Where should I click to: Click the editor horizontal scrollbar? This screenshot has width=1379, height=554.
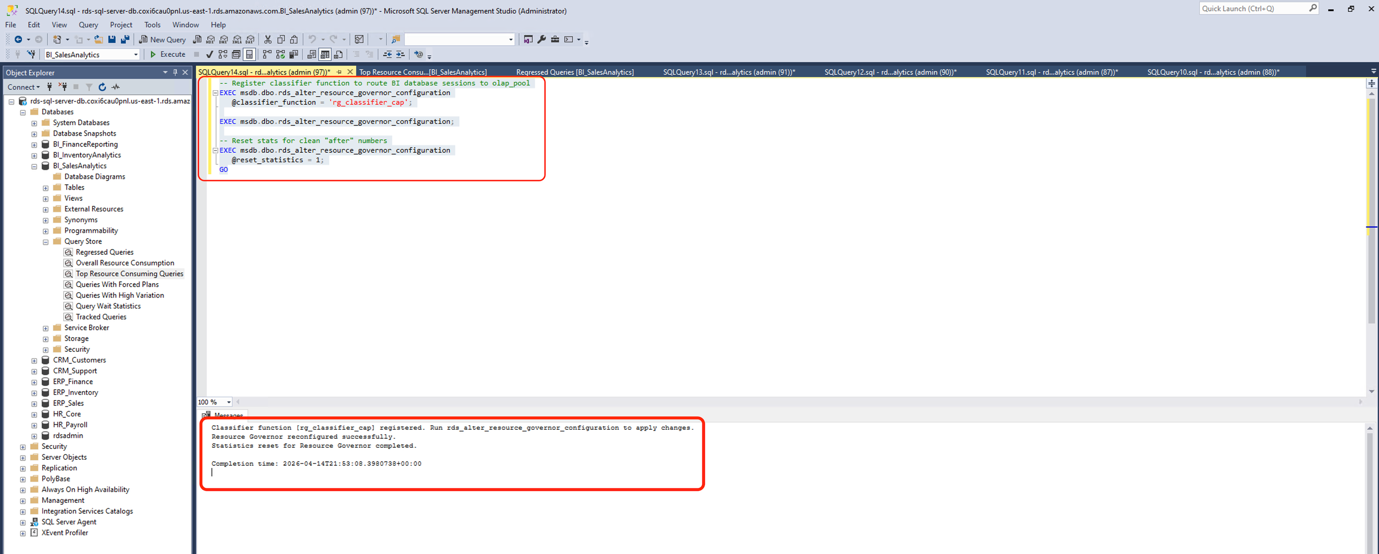798,402
